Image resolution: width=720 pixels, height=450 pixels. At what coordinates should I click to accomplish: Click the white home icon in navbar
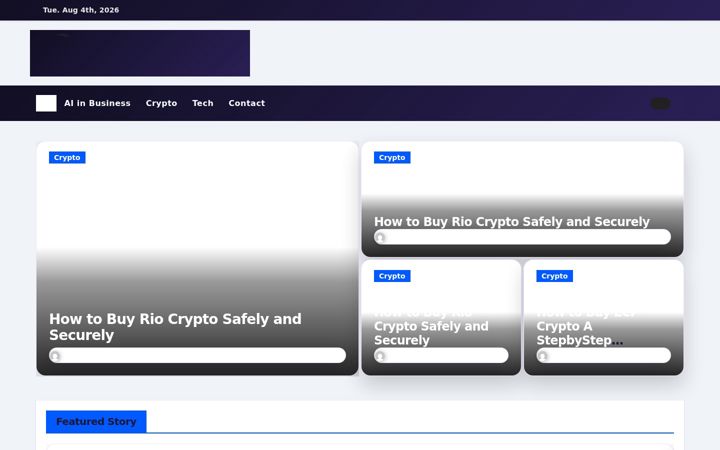pyautogui.click(x=46, y=103)
